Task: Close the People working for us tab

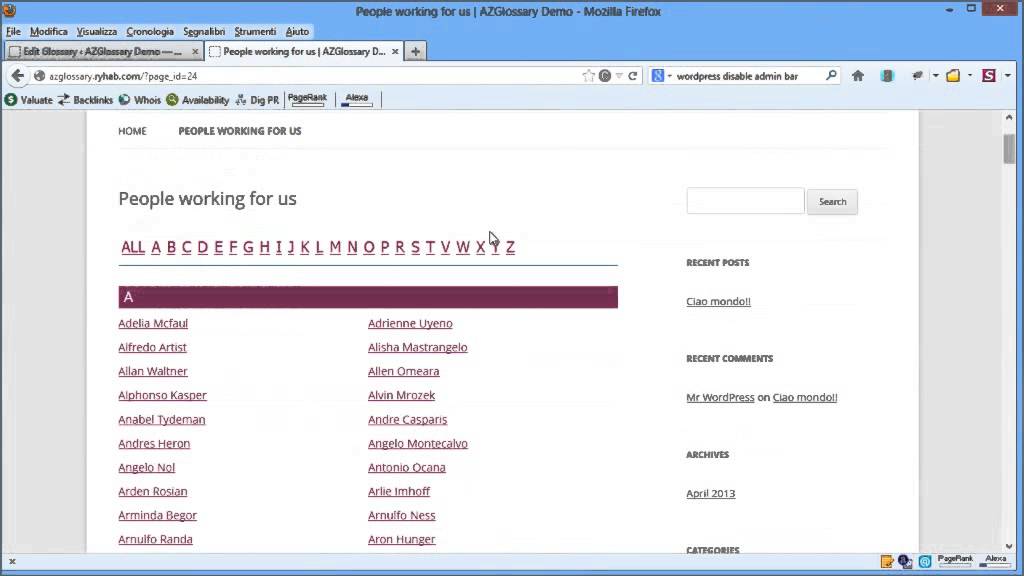Action: click(x=395, y=51)
